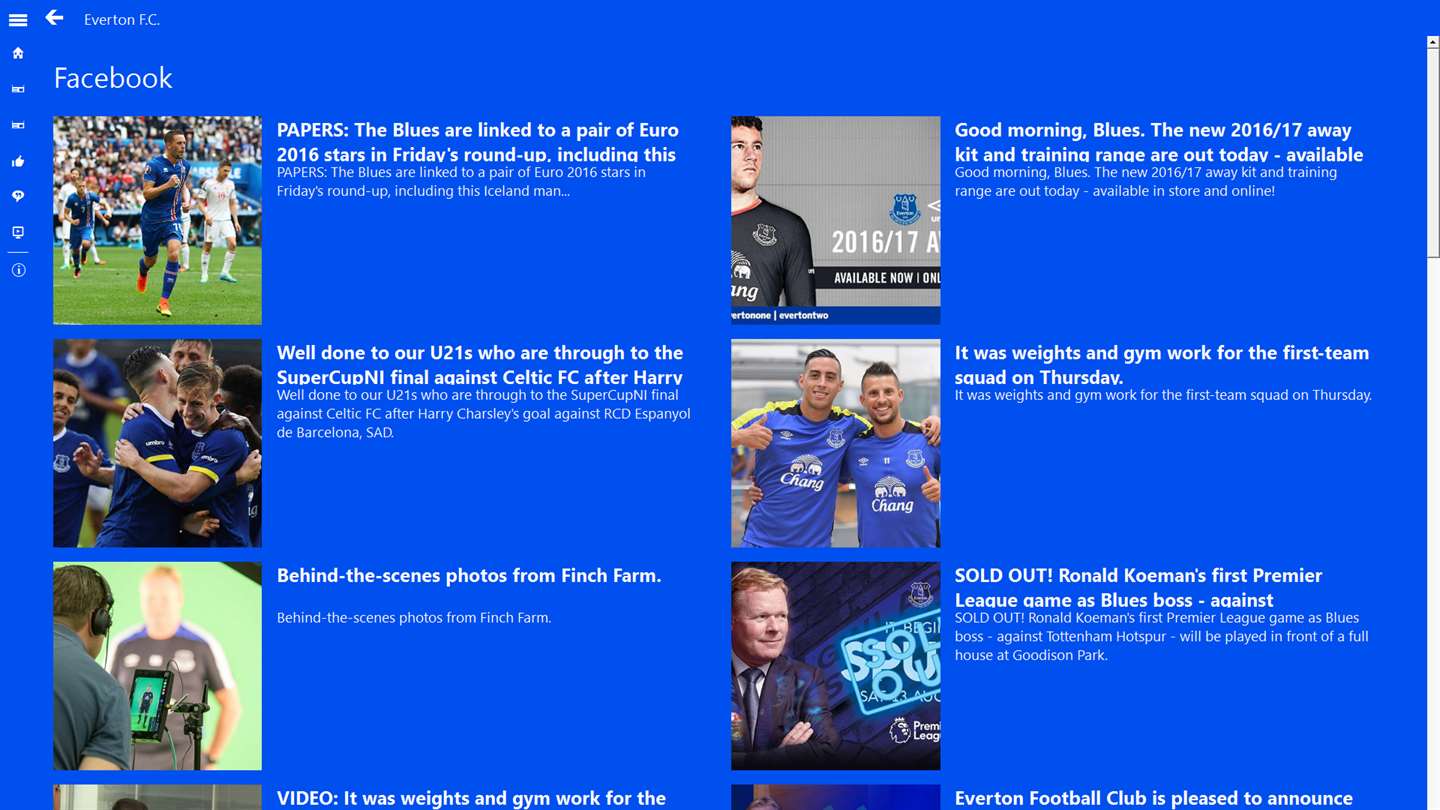Click the vertical scrollbar thumb
The height and width of the screenshot is (810, 1440).
click(1433, 152)
